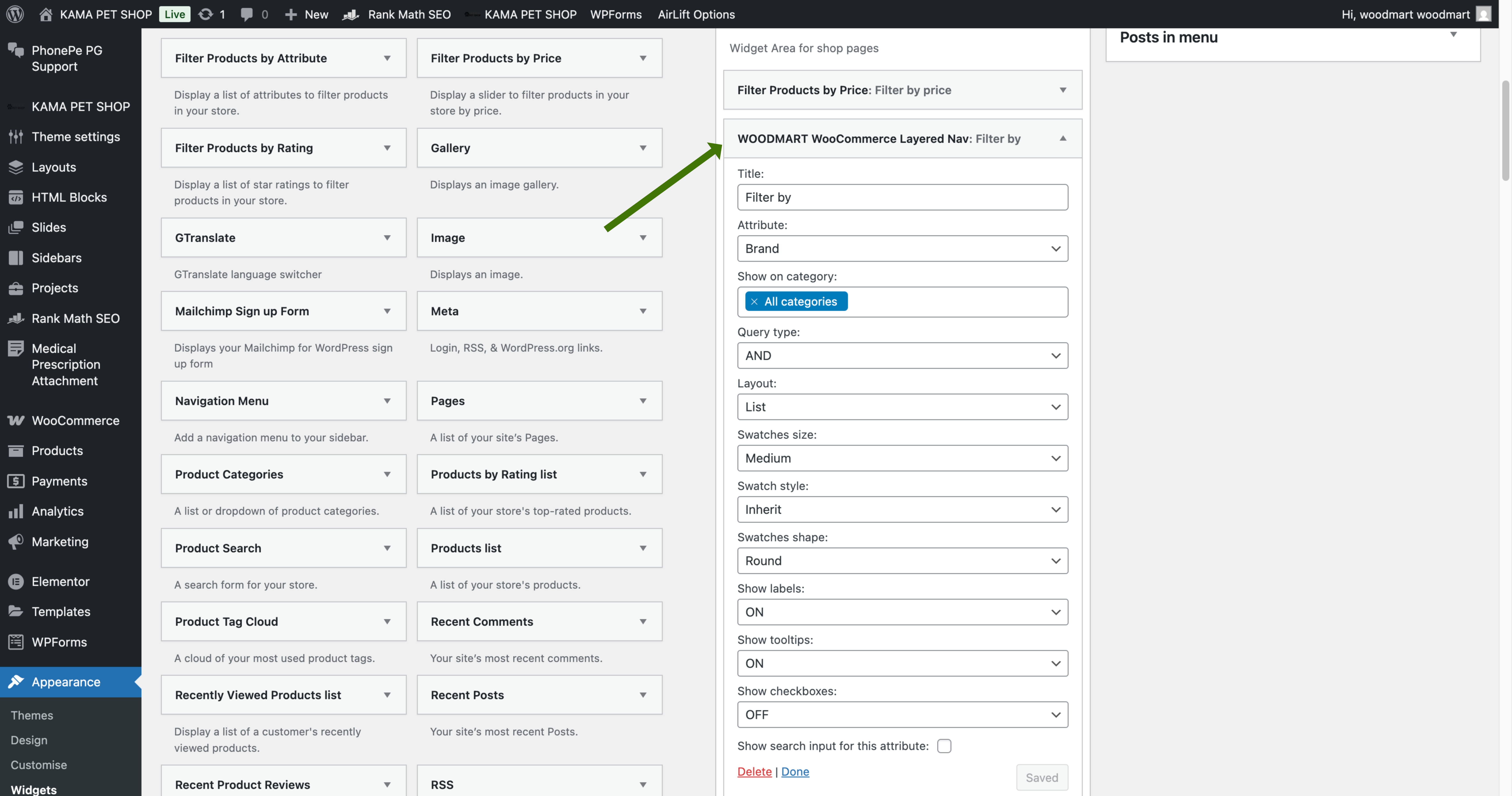Click the comments bubble icon

coord(246,14)
